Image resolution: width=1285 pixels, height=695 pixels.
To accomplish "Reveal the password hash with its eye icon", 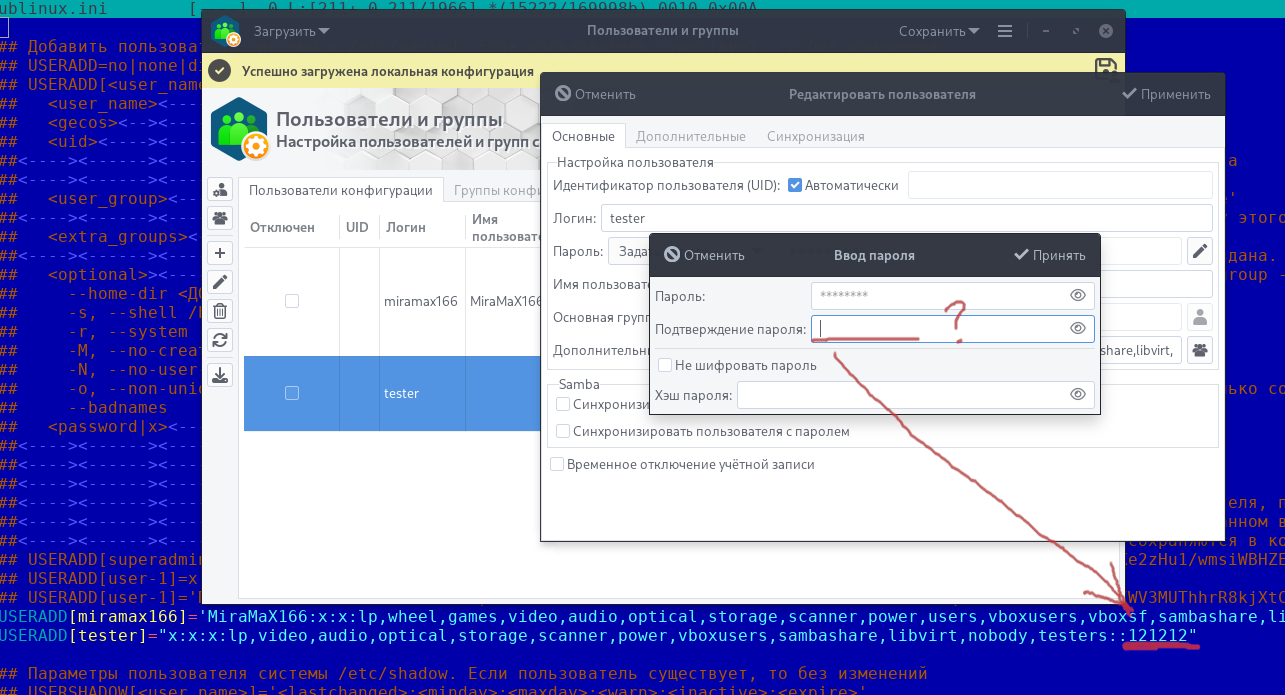I will pos(1078,394).
